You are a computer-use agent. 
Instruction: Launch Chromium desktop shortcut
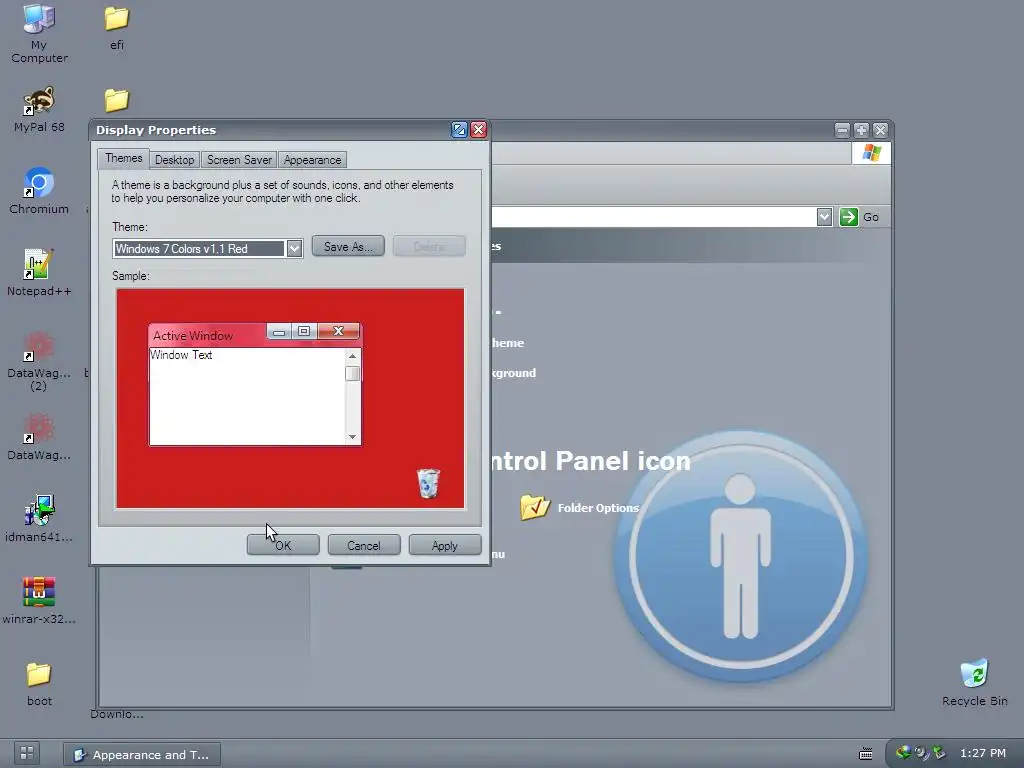click(x=39, y=191)
